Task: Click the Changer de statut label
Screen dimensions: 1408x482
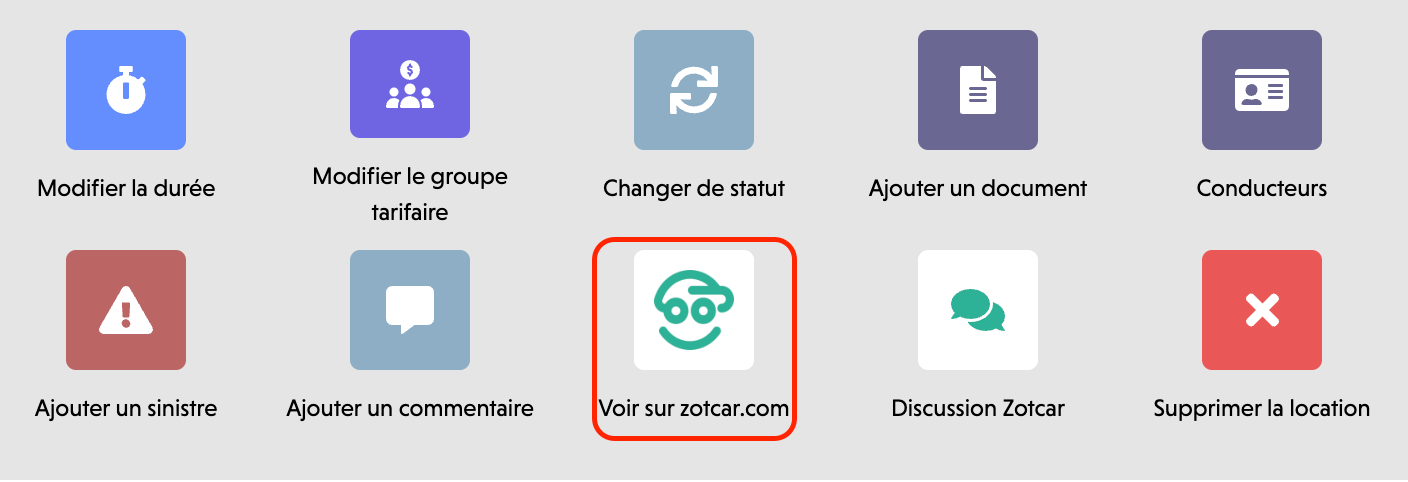Action: (694, 188)
